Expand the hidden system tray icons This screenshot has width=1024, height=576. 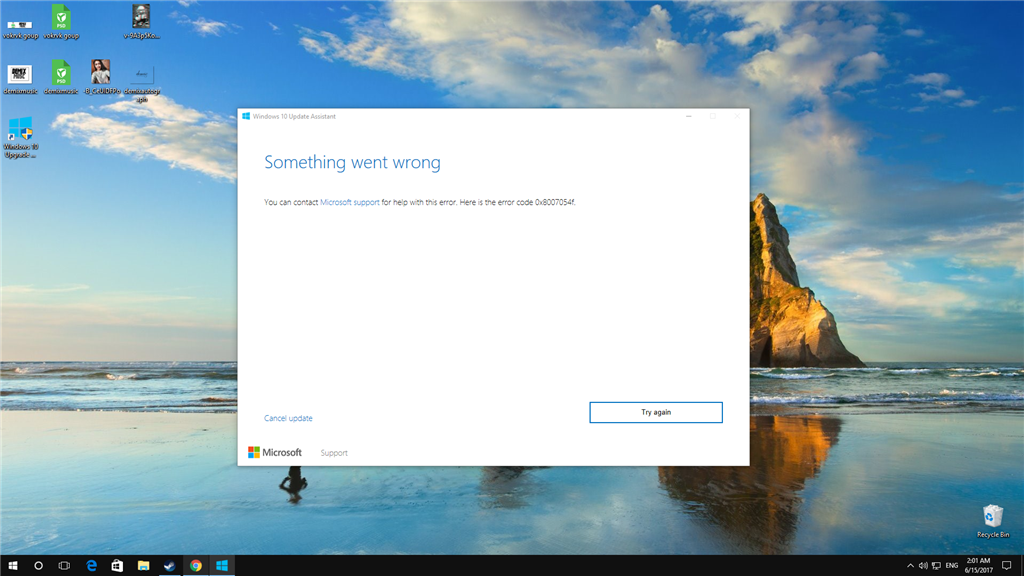[x=910, y=566]
